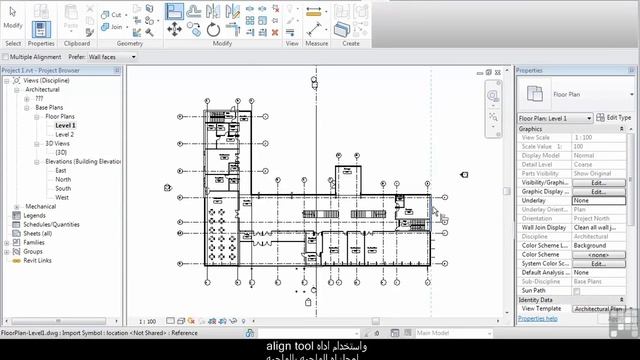Collapse the Floor Plans tree node
This screenshot has width=640, height=360.
pos(37,117)
